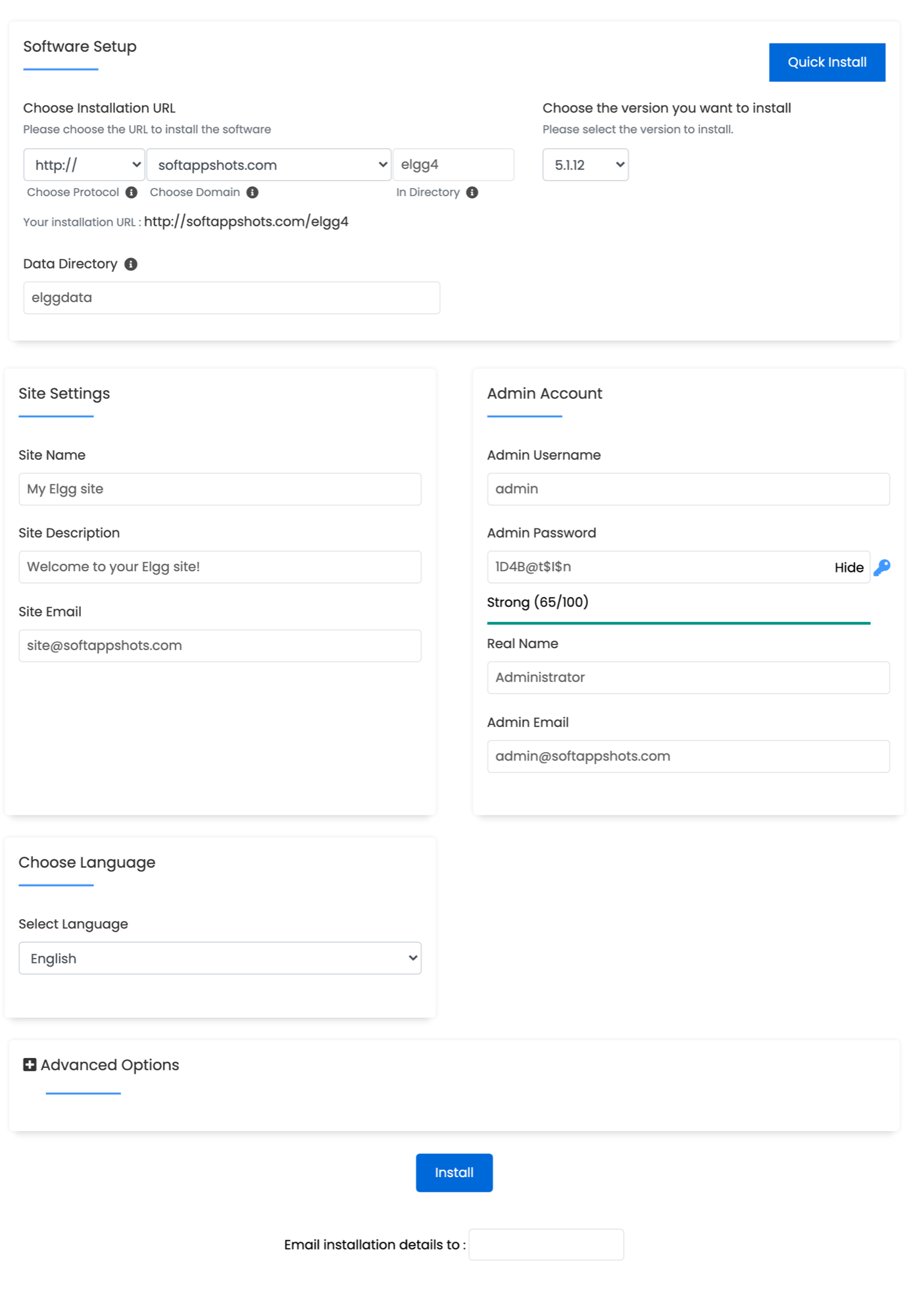Screen dimensions: 909x1316
Task: Open the http:// protocol dropdown
Action: tap(84, 164)
